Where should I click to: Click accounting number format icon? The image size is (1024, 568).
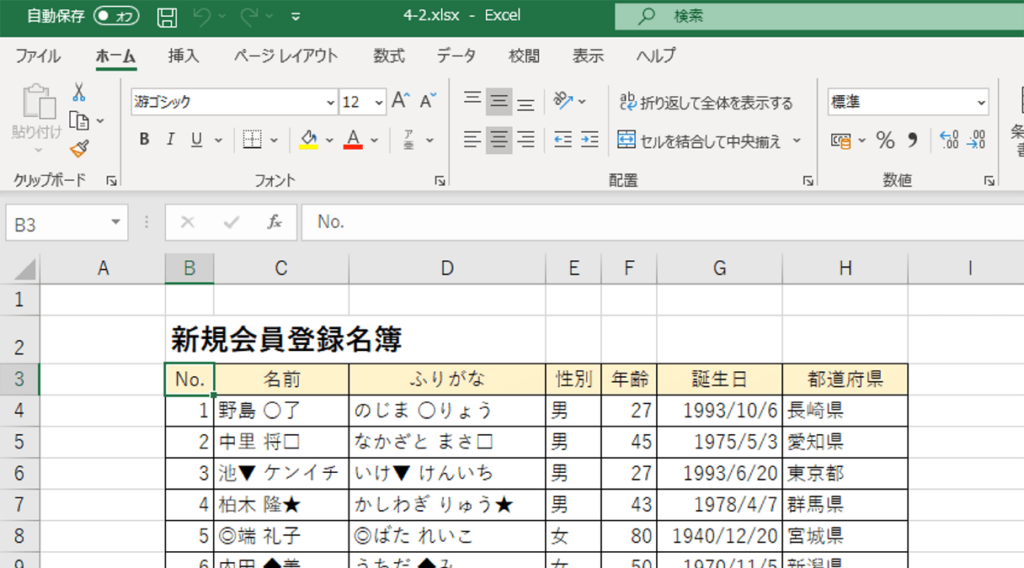click(841, 140)
